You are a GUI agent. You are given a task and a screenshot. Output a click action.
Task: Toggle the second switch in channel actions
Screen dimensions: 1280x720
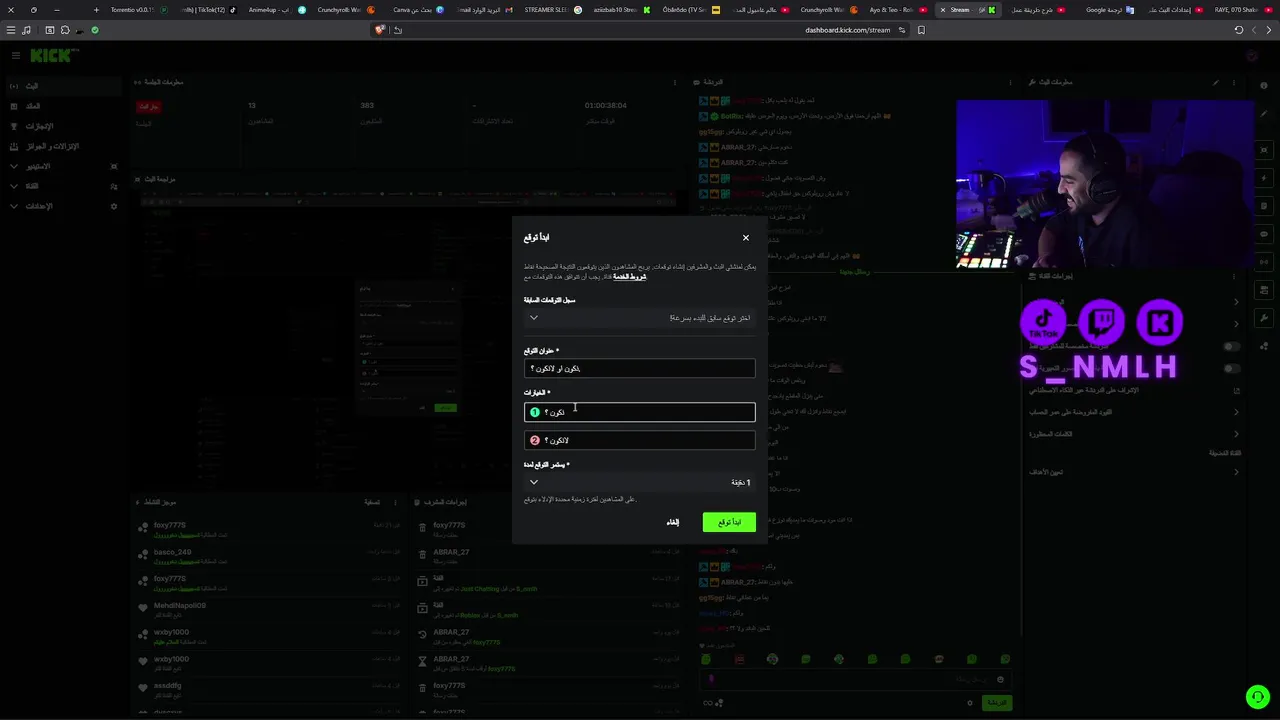pos(1232,368)
